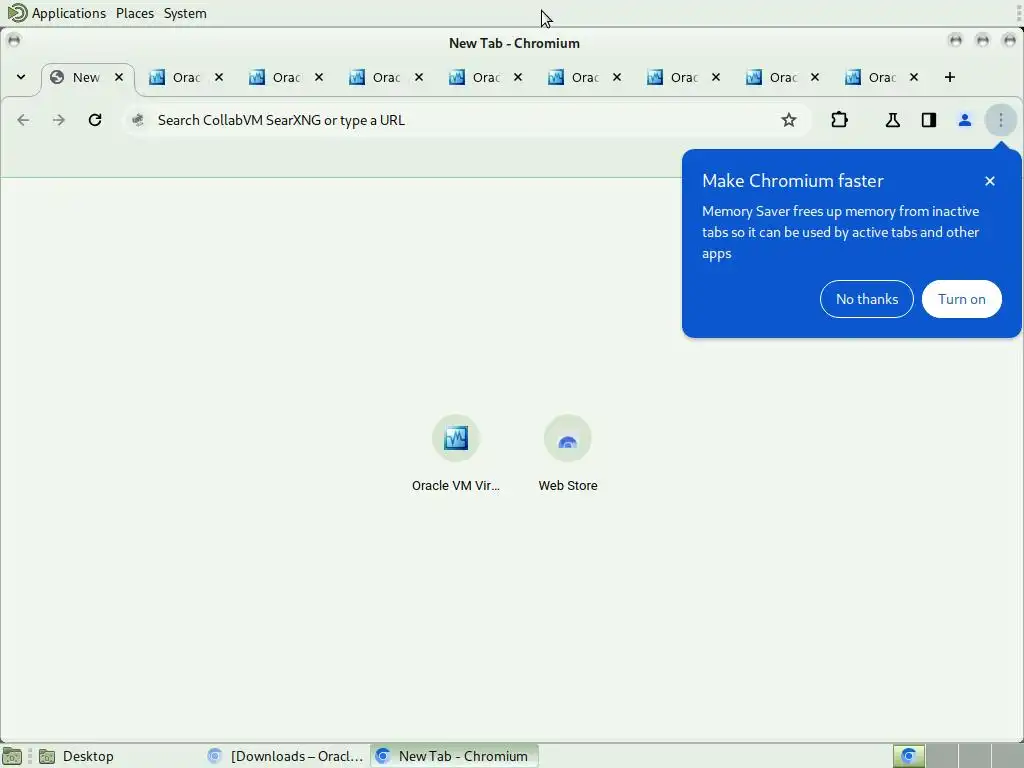
Task: Open a new tab with plus button
Action: click(950, 77)
